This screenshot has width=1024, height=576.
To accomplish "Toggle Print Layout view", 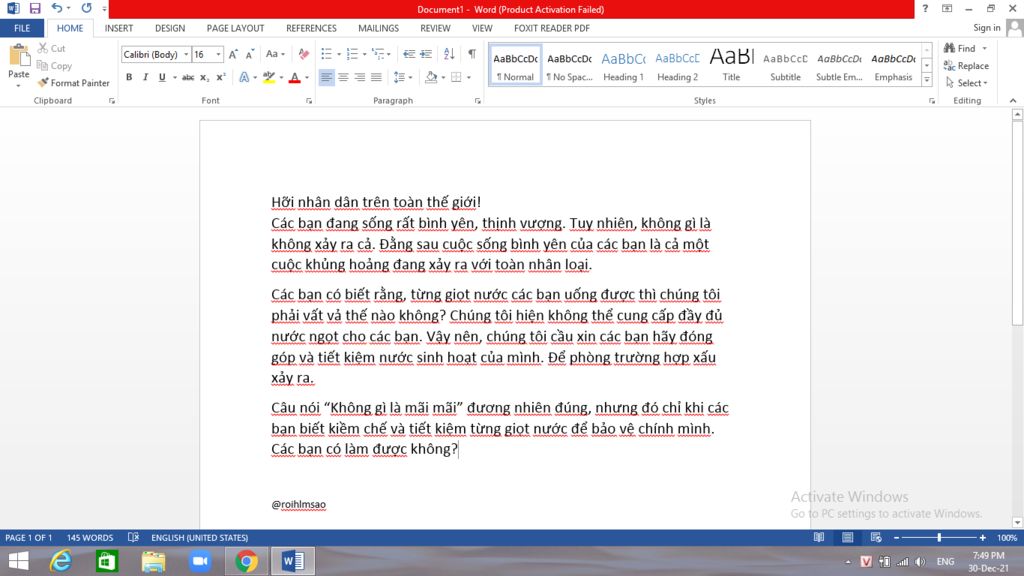I will click(x=847, y=537).
